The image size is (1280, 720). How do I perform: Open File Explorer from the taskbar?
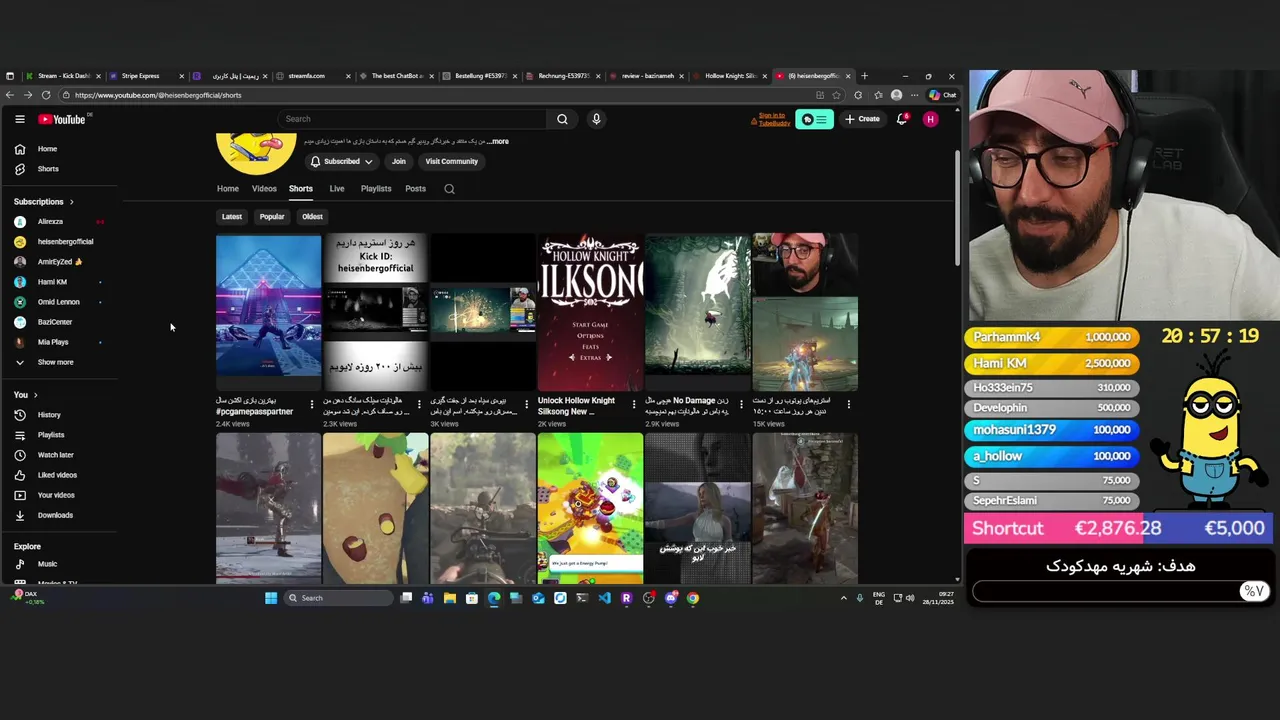click(x=450, y=598)
